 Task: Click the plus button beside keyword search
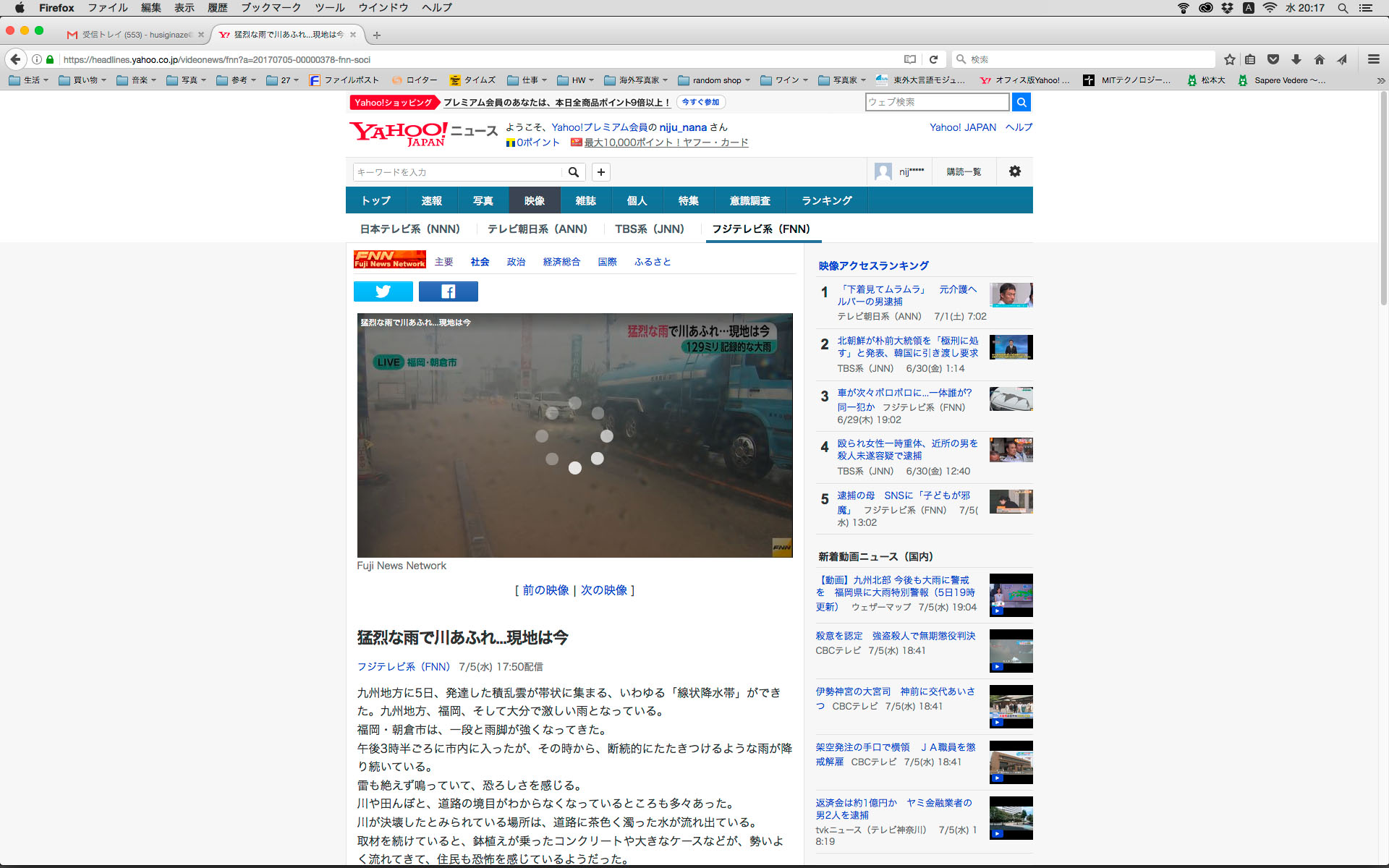click(600, 172)
